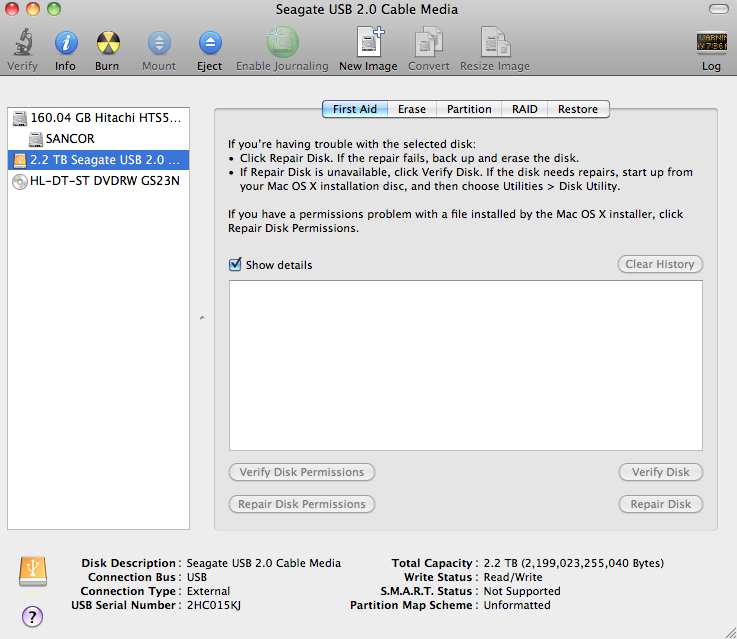Select the SANCOR volume

click(99, 139)
